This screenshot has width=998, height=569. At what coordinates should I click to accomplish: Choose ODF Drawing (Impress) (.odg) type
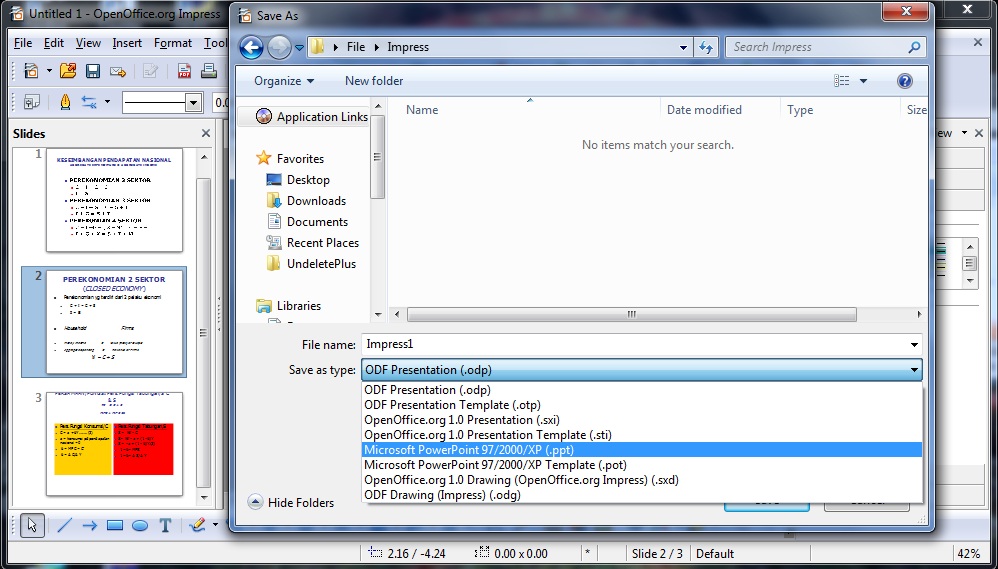pyautogui.click(x=642, y=495)
